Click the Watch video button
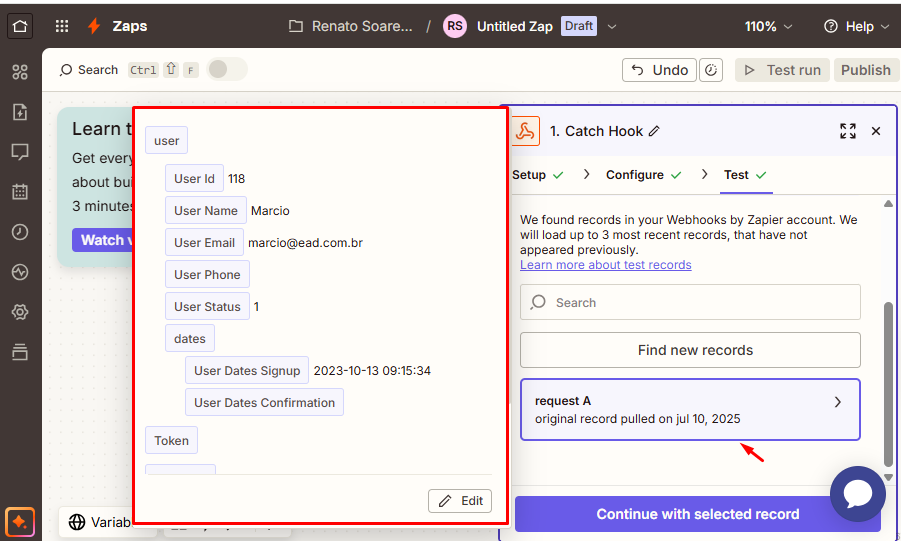This screenshot has height=541, width=901. click(102, 240)
